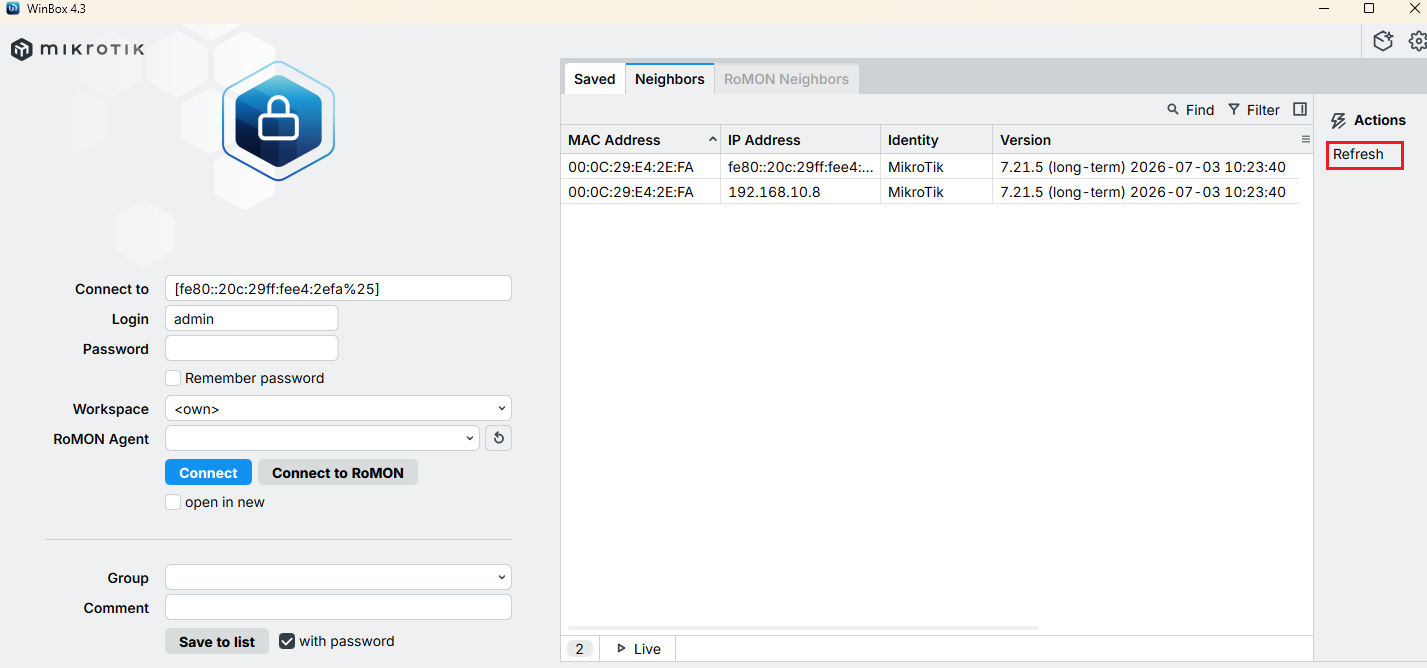Open the RoMON Neighbors tab
The height and width of the screenshot is (668, 1427).
click(x=786, y=79)
